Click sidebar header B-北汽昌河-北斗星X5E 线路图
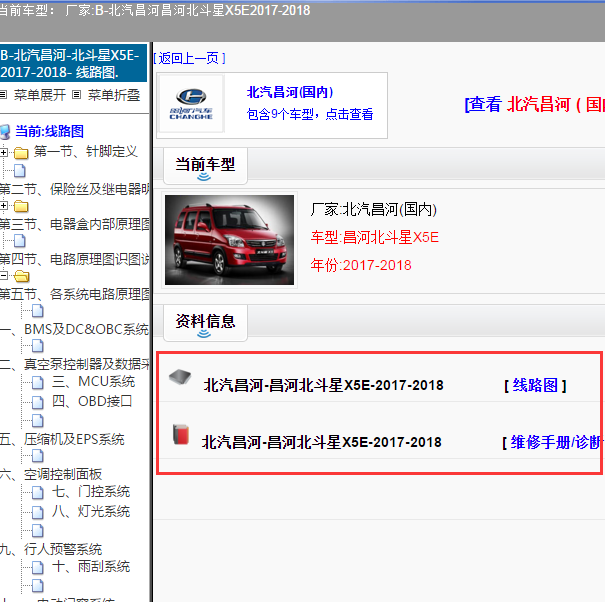605x602 pixels. [x=73, y=63]
